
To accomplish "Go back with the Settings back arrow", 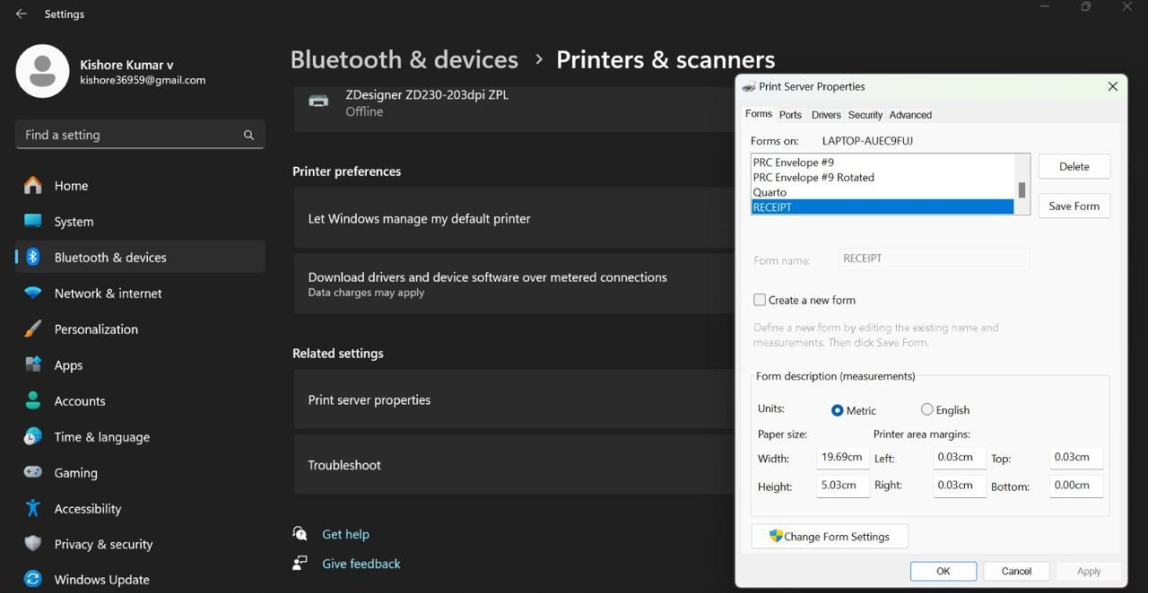I will 21,14.
